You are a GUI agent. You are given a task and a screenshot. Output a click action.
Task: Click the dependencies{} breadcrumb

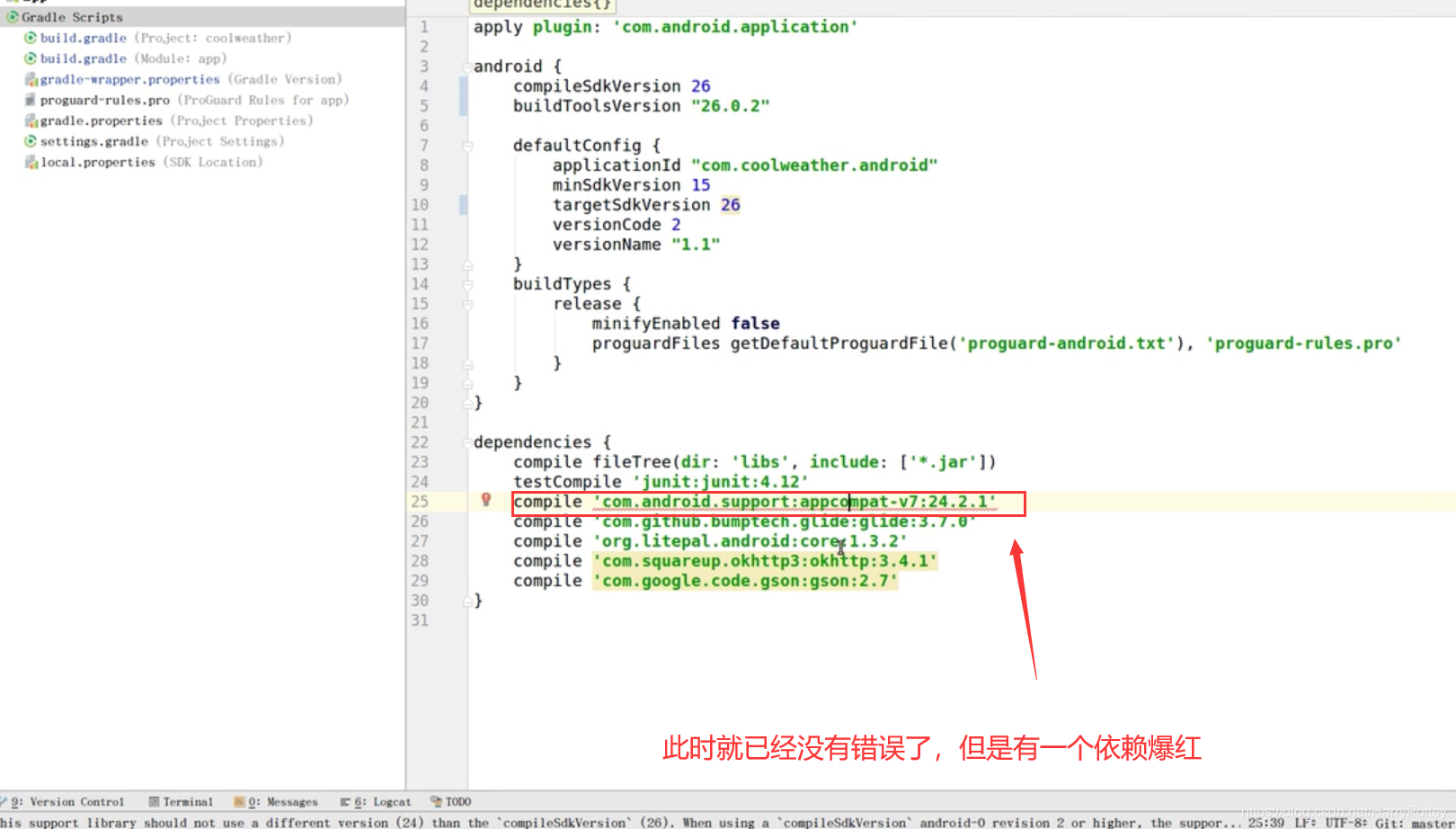click(543, 4)
